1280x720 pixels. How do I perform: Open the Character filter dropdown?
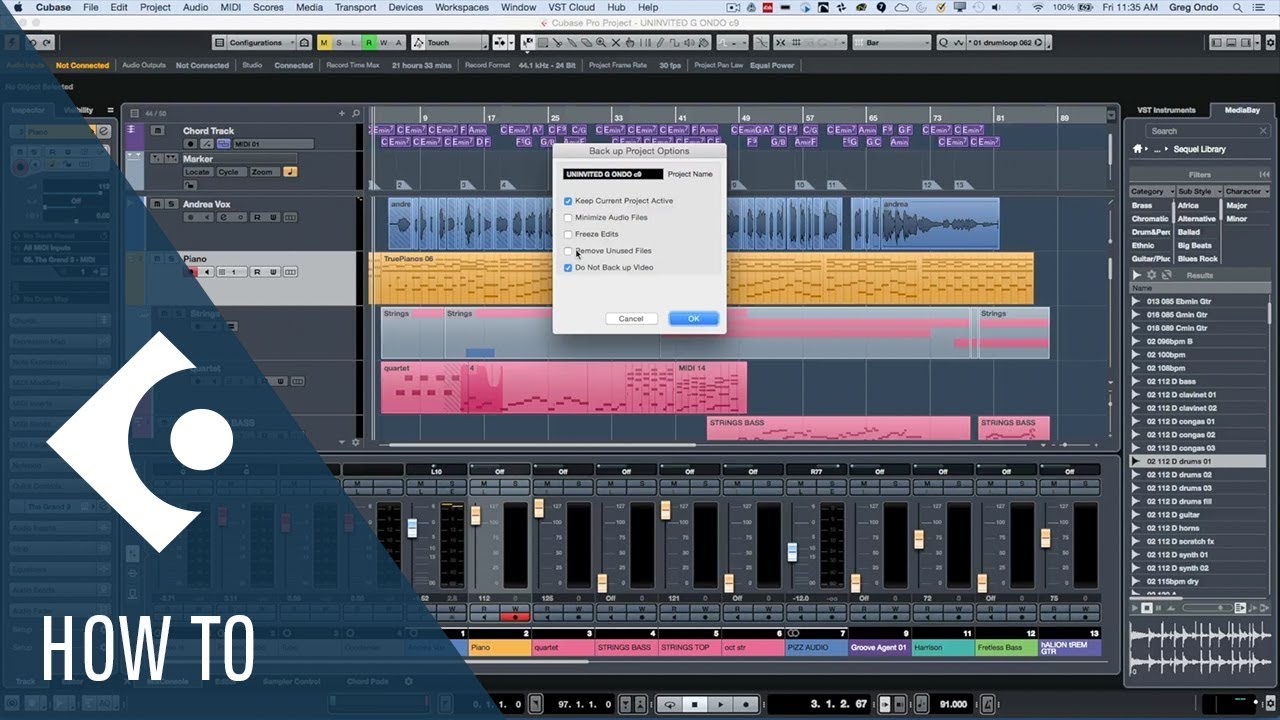click(x=1246, y=191)
